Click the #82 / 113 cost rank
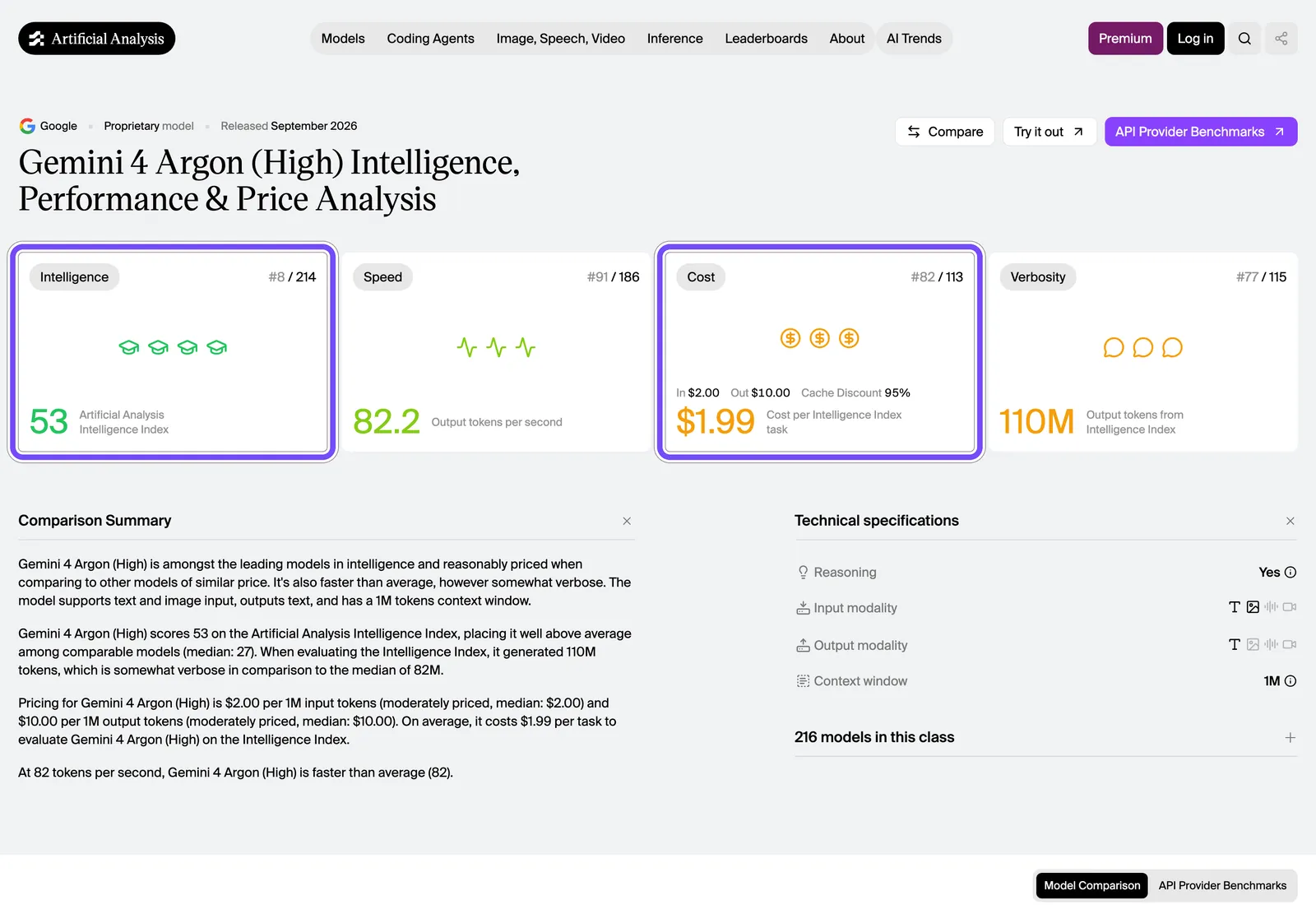Image resolution: width=1316 pixels, height=914 pixels. coord(937,277)
